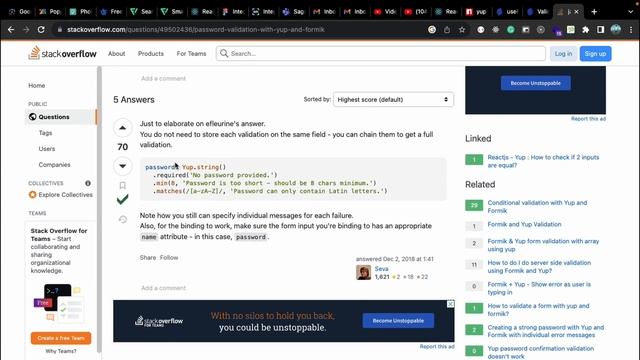Viewport: 640px width, 360px height.
Task: Bookmark this page with the star icon
Action: tap(462, 29)
